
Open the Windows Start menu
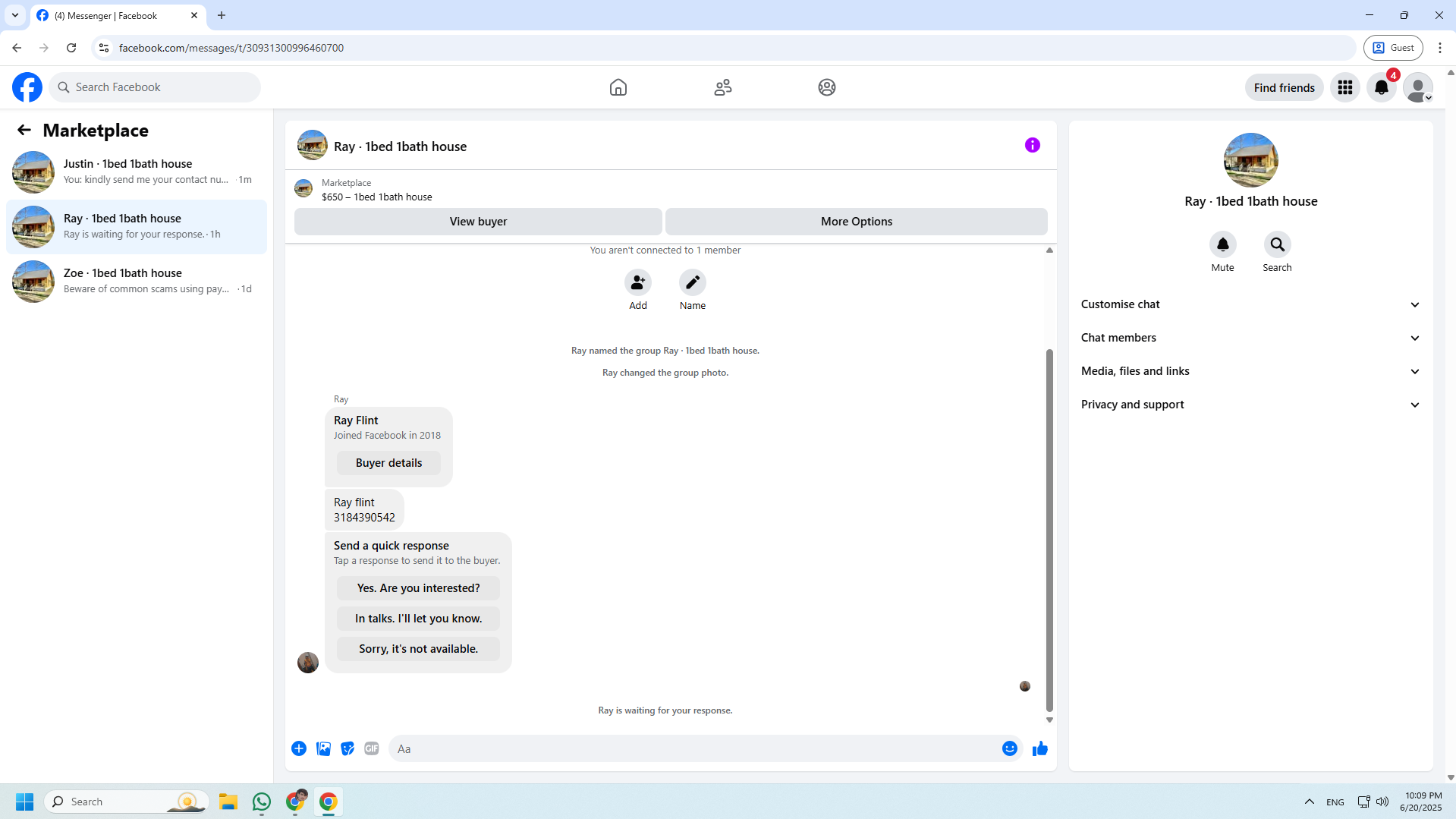pos(24,802)
